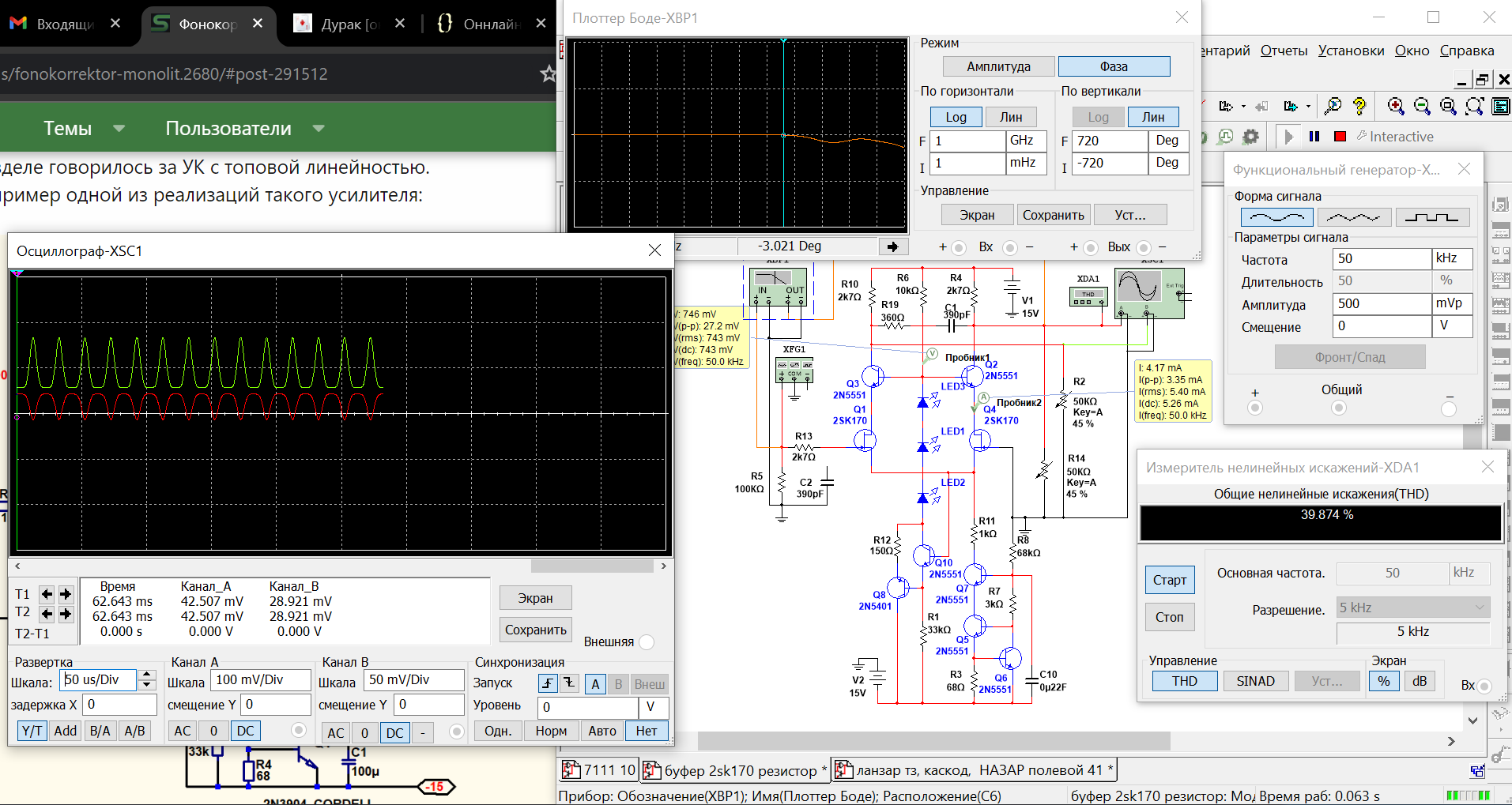Zoom schematic to fit page

(x=1475, y=106)
